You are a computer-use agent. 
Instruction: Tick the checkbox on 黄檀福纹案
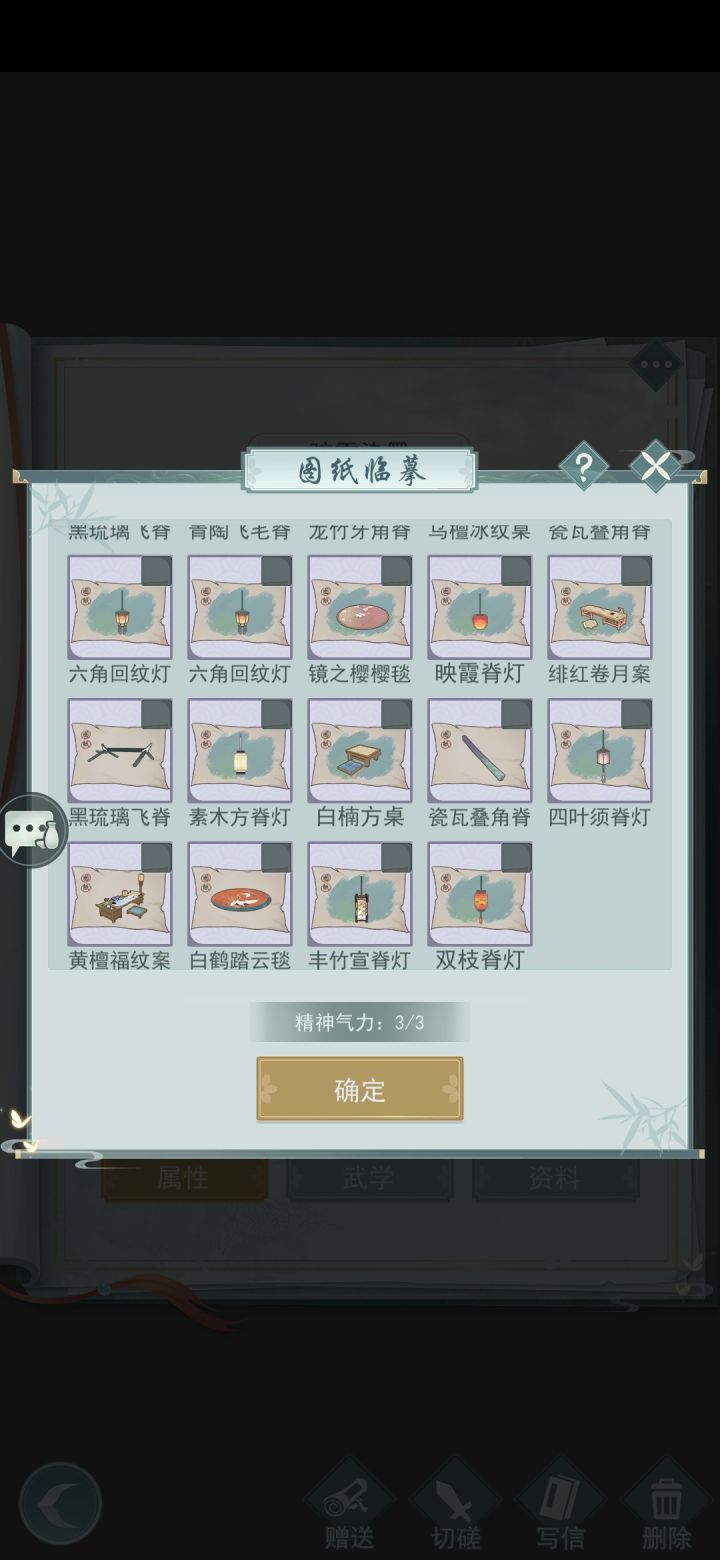[156, 857]
